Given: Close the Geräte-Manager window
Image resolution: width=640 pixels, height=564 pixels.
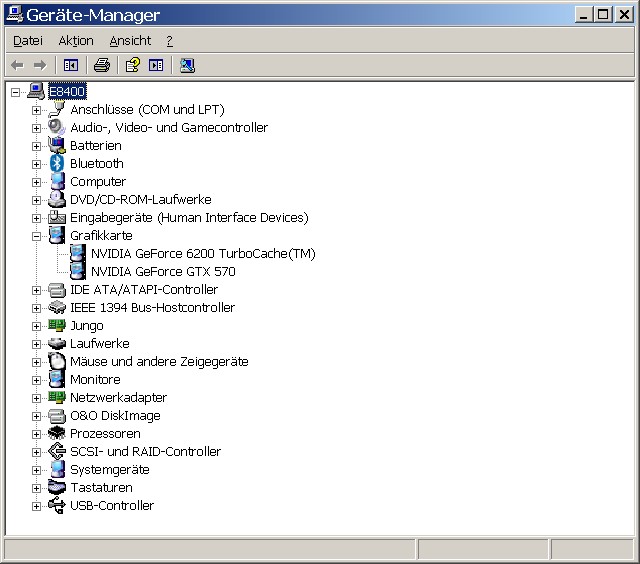Looking at the screenshot, I should point(624,15).
